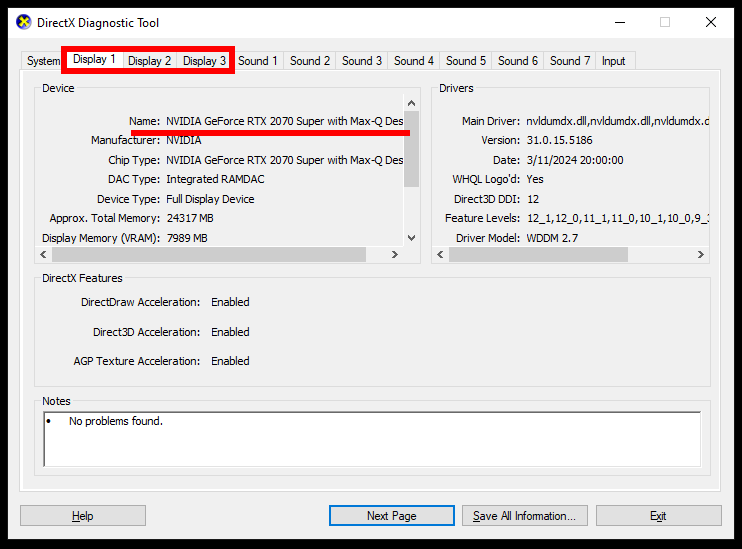Open the Display 2 tab
The image size is (742, 549).
pyautogui.click(x=150, y=61)
